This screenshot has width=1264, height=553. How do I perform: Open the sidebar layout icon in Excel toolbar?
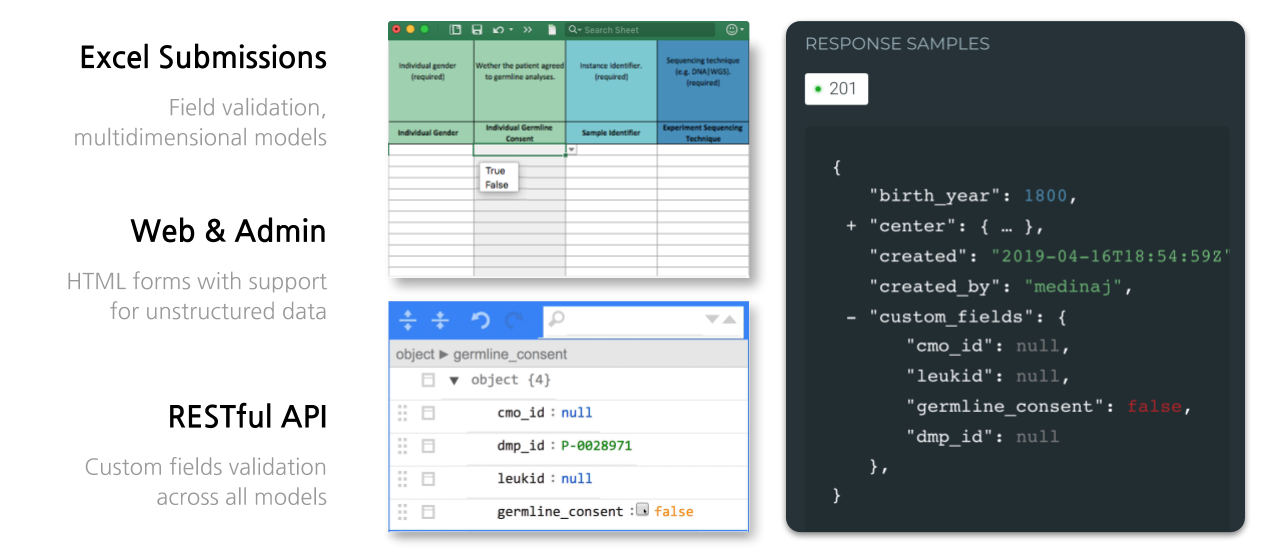pos(456,30)
